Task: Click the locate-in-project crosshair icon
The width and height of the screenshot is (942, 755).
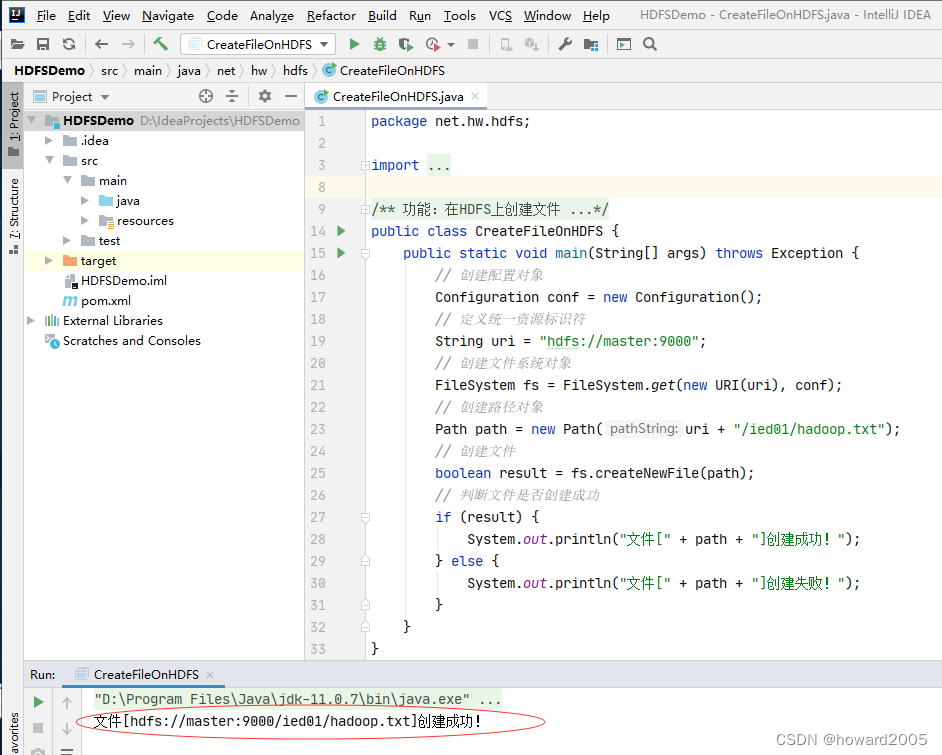Action: 206,96
